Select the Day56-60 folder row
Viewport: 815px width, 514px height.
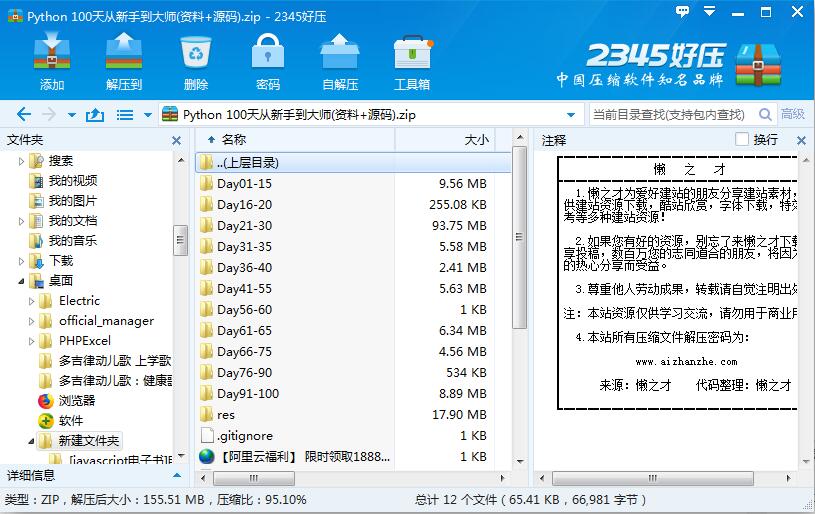(353, 310)
